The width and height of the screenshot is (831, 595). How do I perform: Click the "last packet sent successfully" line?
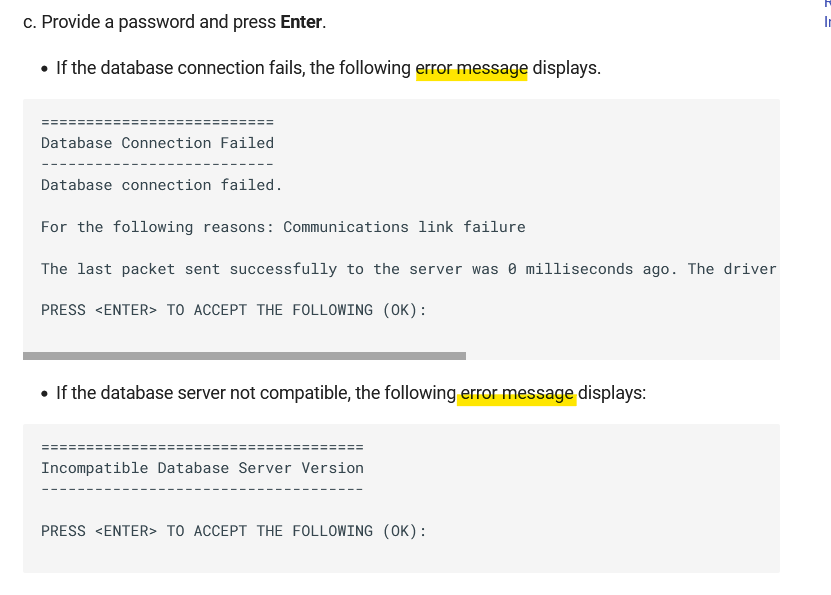409,269
